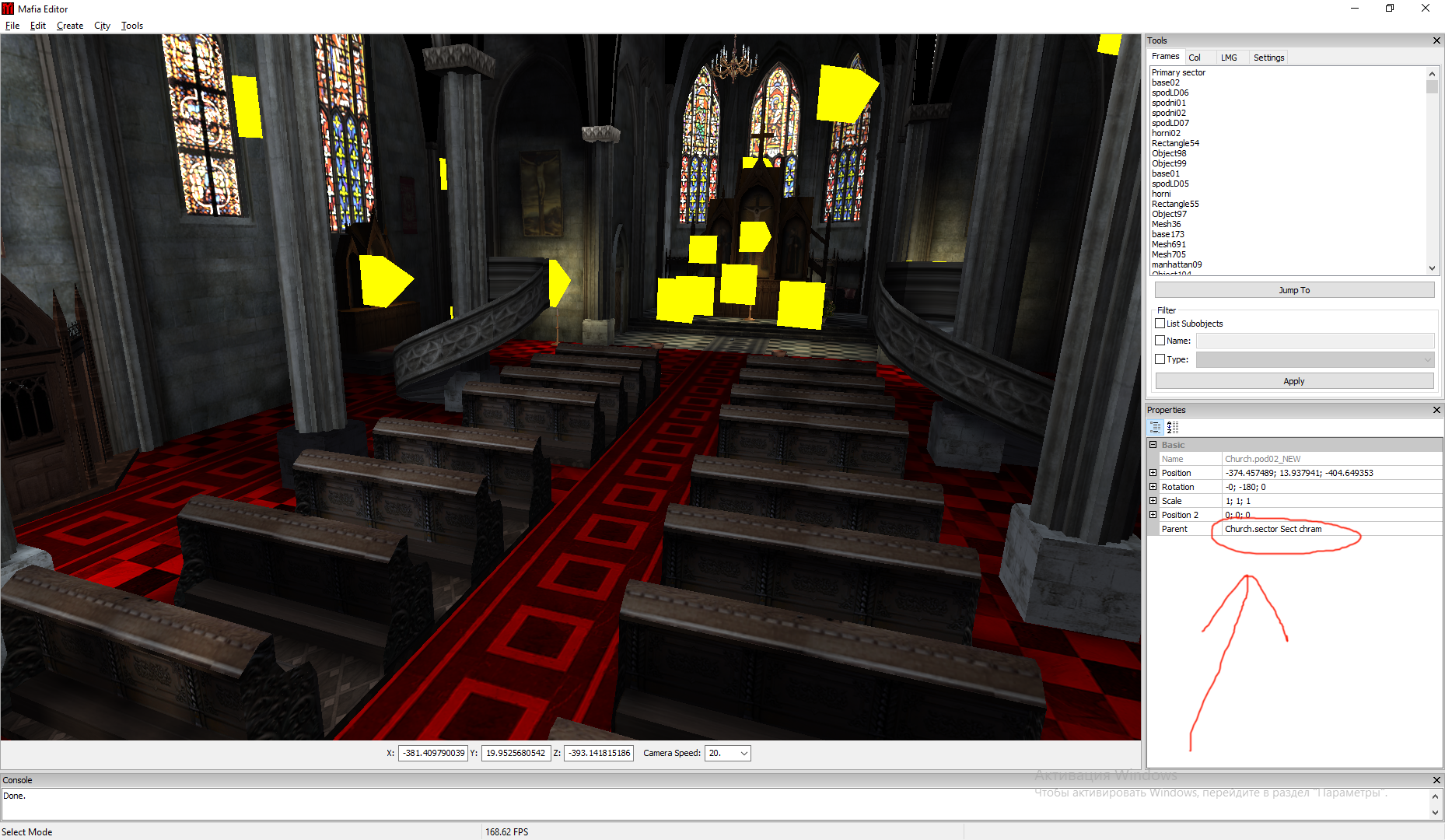Select Object98 in frames list
The height and width of the screenshot is (840, 1445).
coord(1169,153)
